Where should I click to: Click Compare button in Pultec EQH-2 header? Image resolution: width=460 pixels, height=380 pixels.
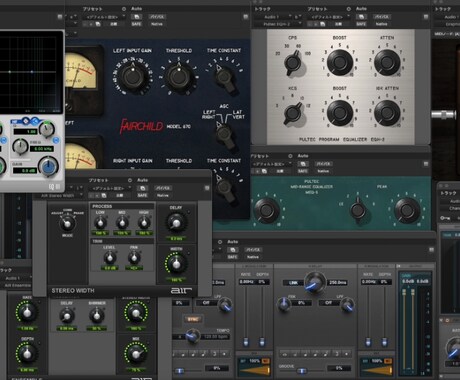pos(338,24)
